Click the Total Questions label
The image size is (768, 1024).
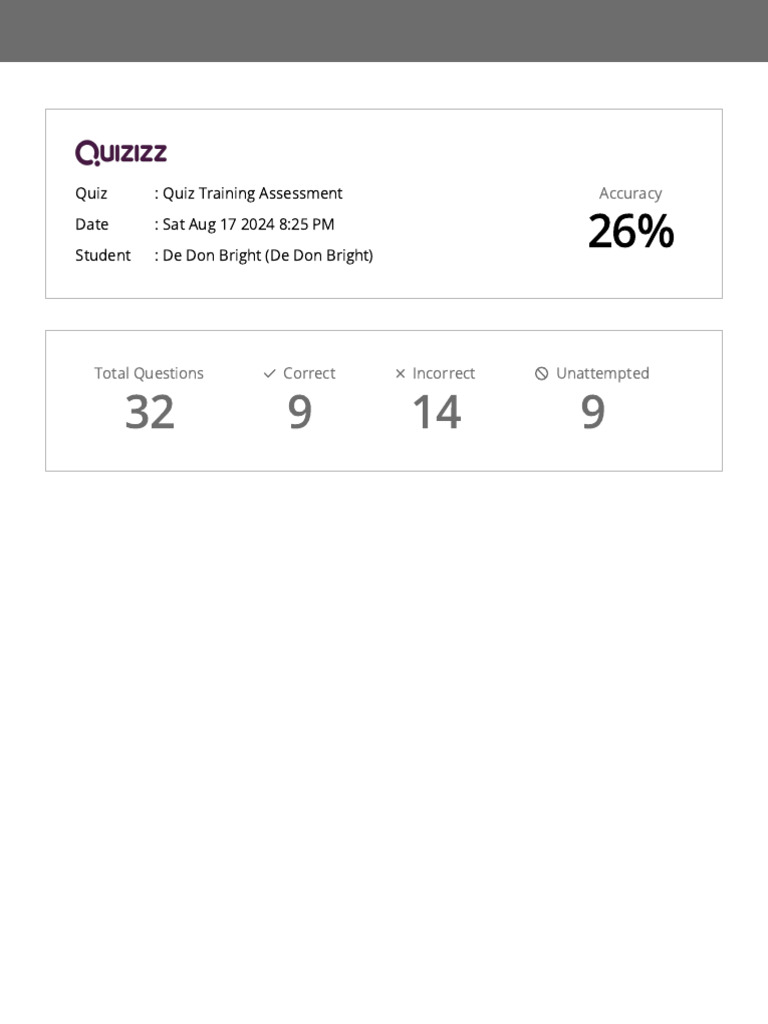point(149,373)
